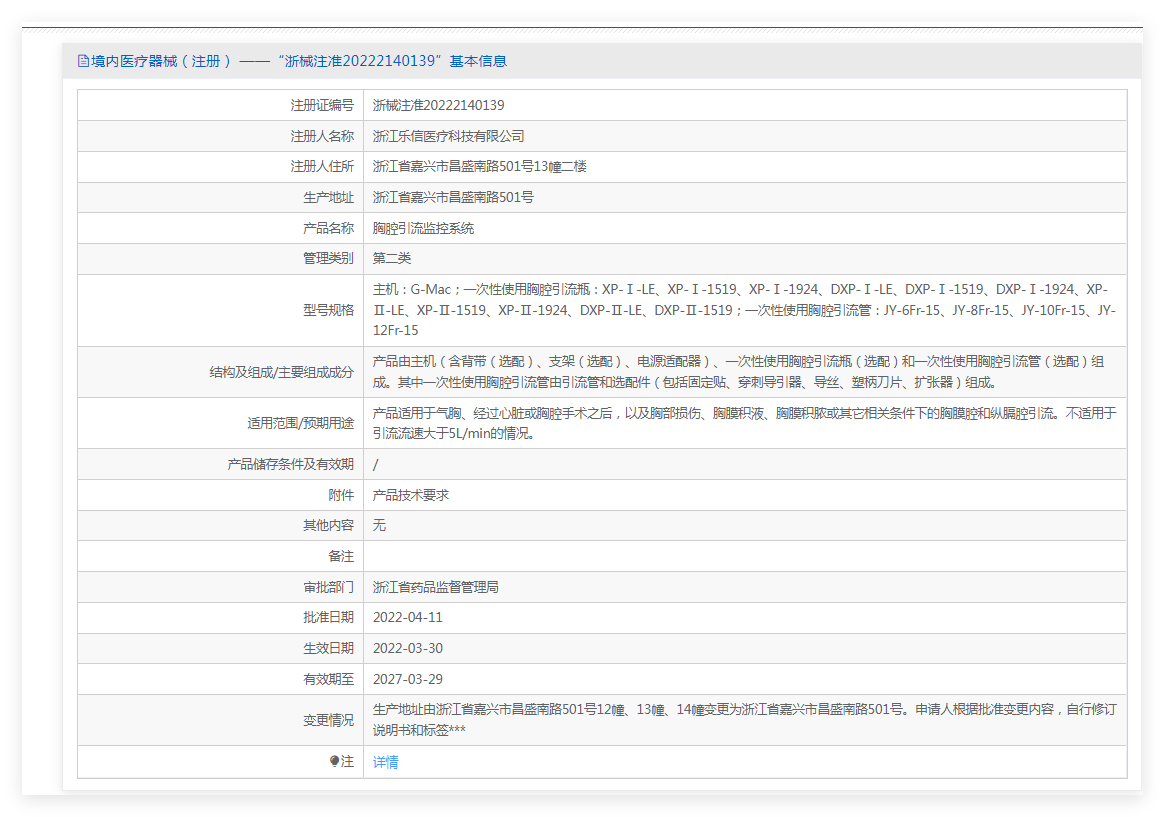Viewport: 1165px width, 817px height.
Task: Click the approval date 2022-04-11
Action: point(407,618)
